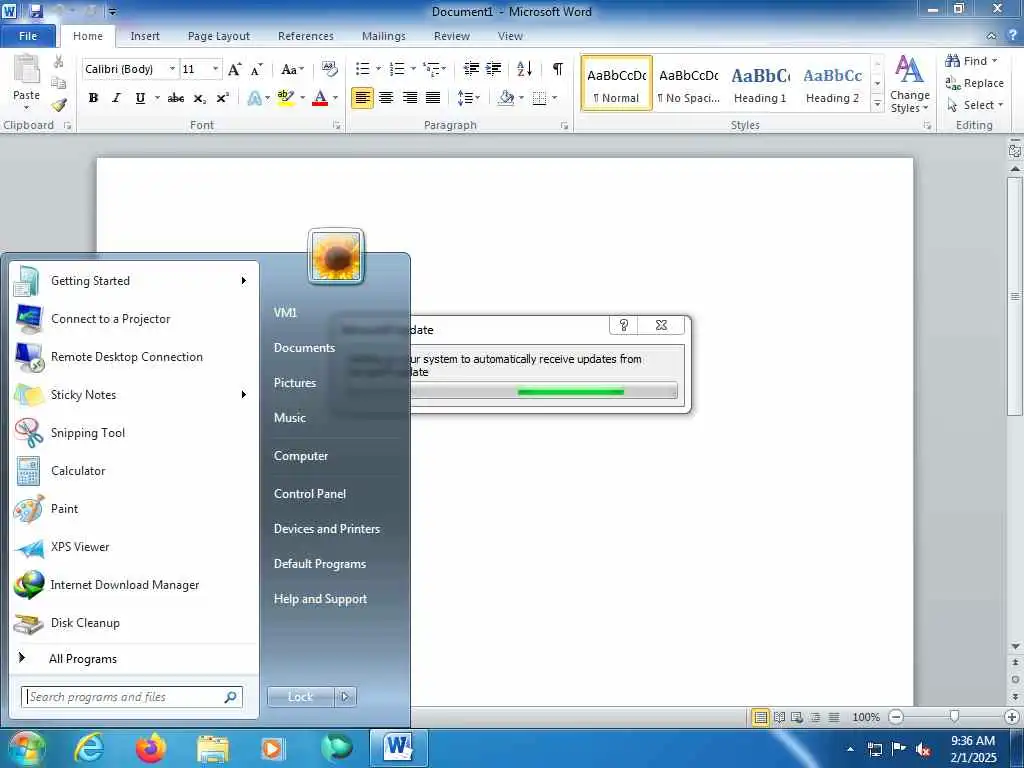1024x768 pixels.
Task: Click the Start orb button
Action: click(26, 748)
